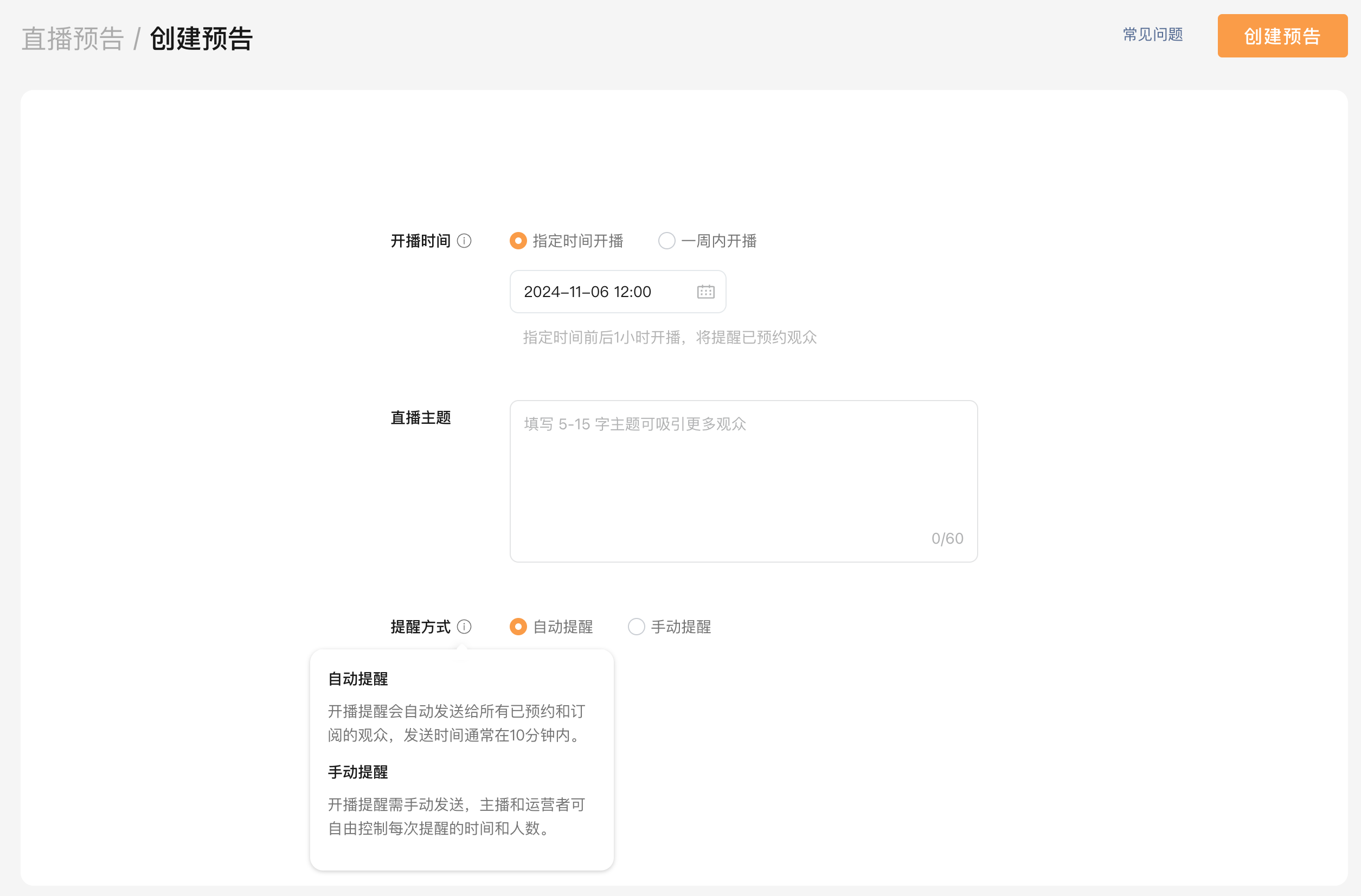Select 一周内开播 radio option
This screenshot has width=1361, height=896.
[x=666, y=241]
